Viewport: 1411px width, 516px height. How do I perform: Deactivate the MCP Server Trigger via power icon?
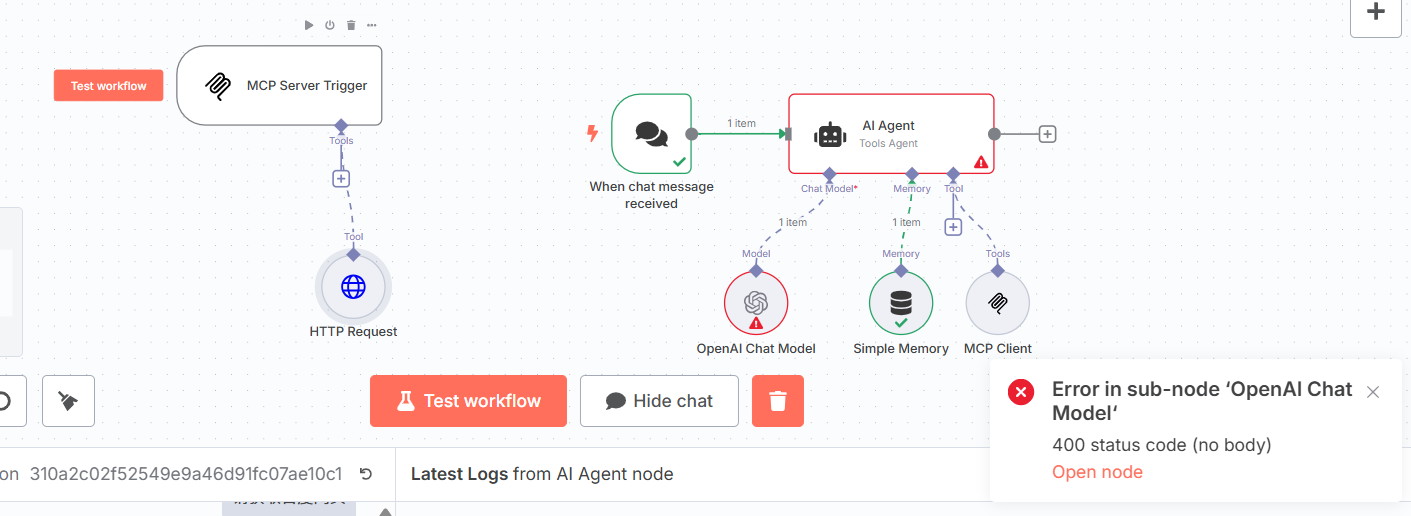coord(330,25)
